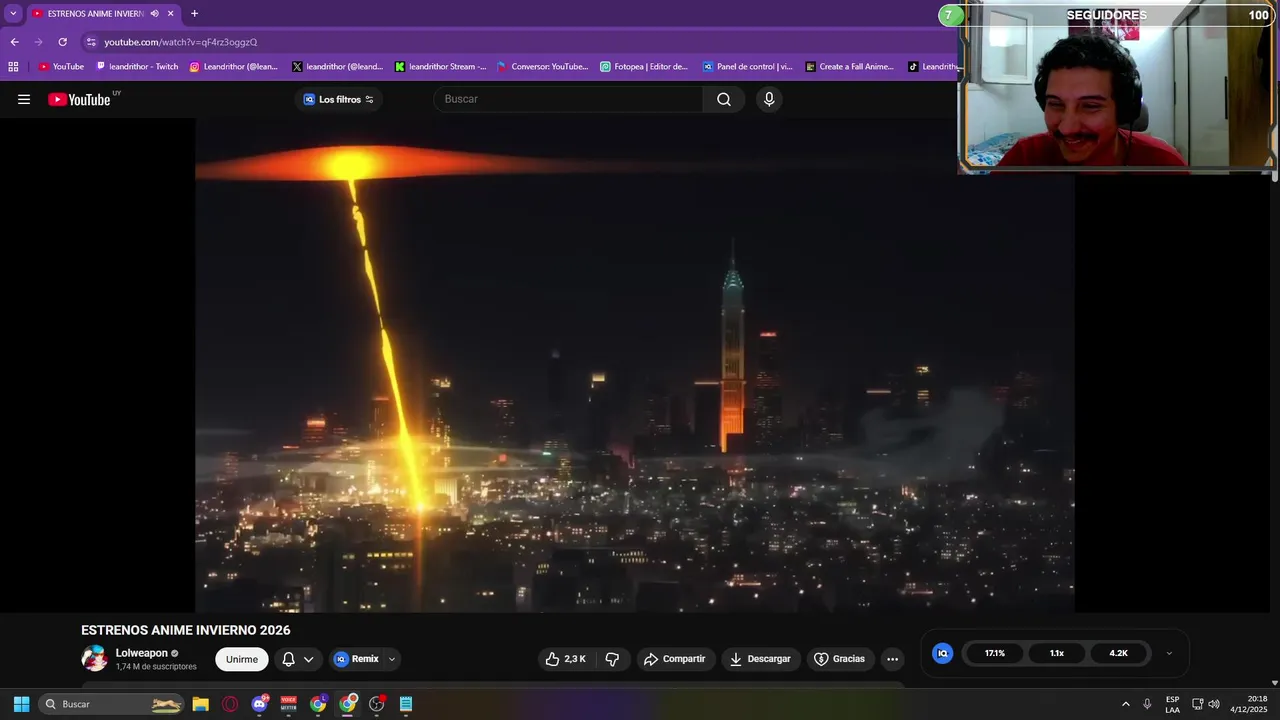
Task: Open the Panel de control bookmark
Action: coord(747,67)
